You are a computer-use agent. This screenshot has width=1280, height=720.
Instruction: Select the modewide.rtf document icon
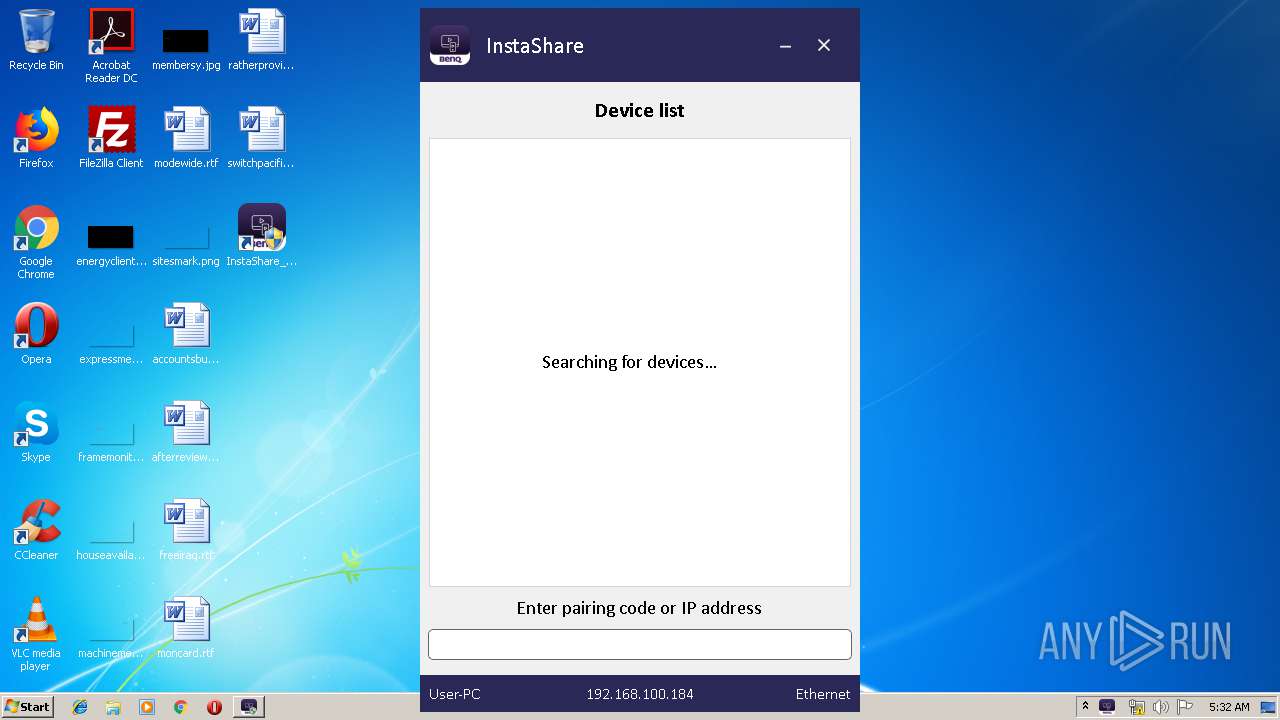click(x=186, y=138)
